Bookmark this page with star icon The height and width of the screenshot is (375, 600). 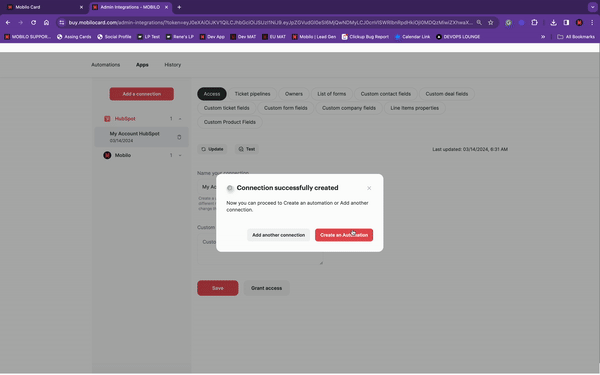point(491,23)
